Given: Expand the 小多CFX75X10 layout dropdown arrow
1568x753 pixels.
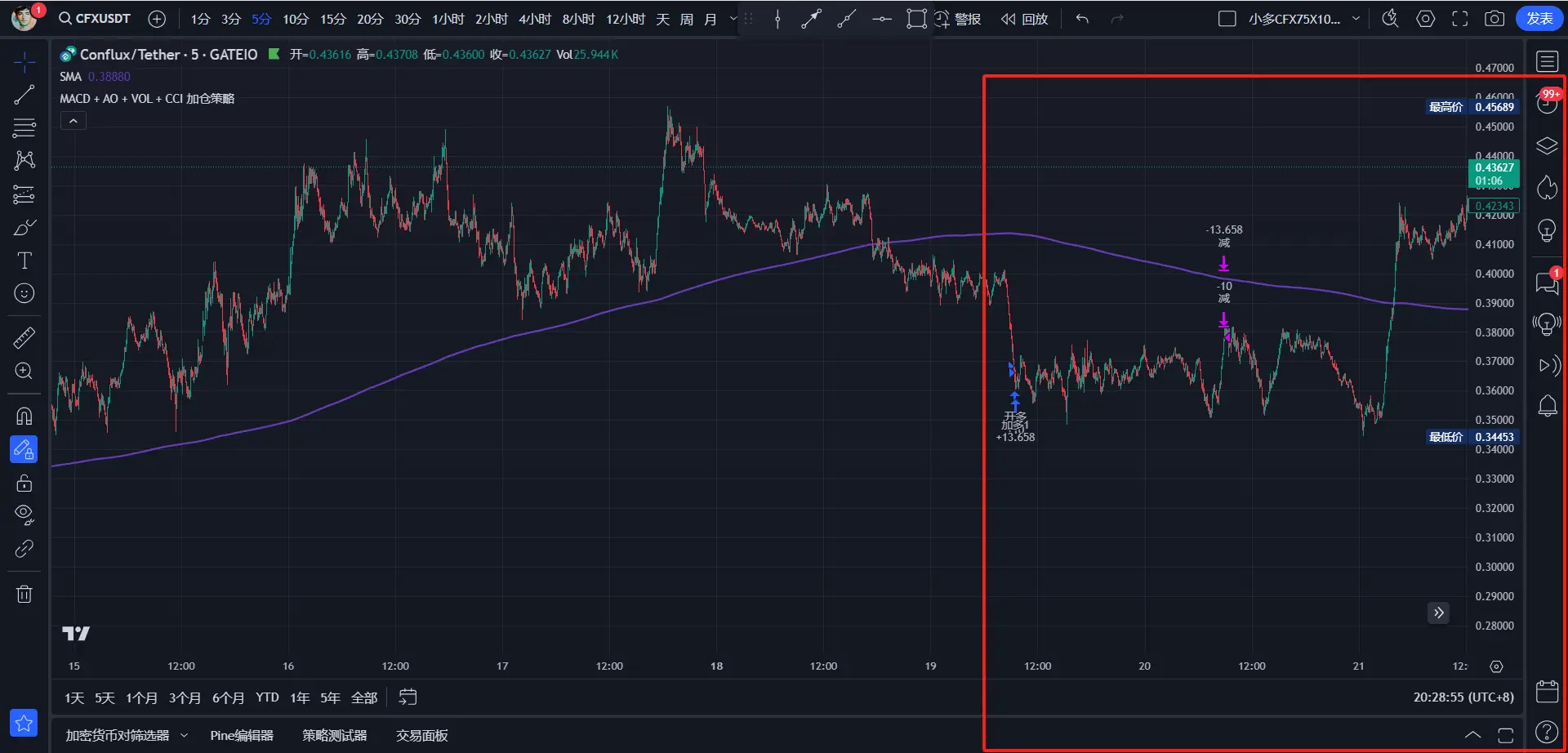Looking at the screenshot, I should [x=1356, y=19].
